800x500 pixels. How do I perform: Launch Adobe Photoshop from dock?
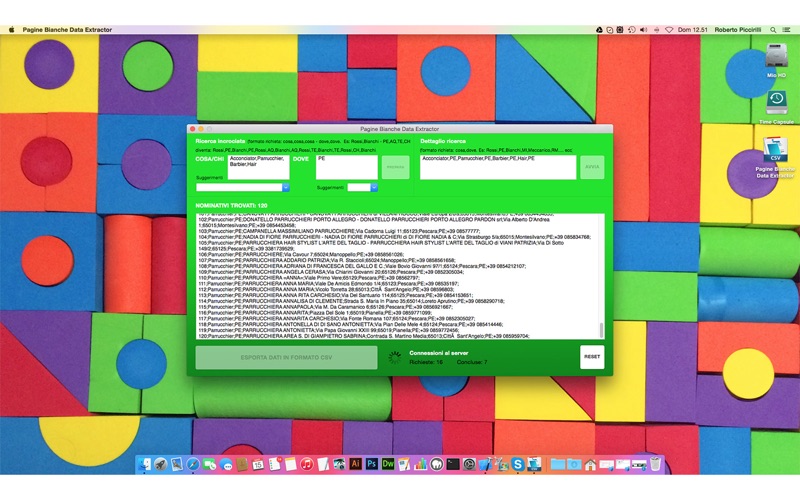coord(372,464)
